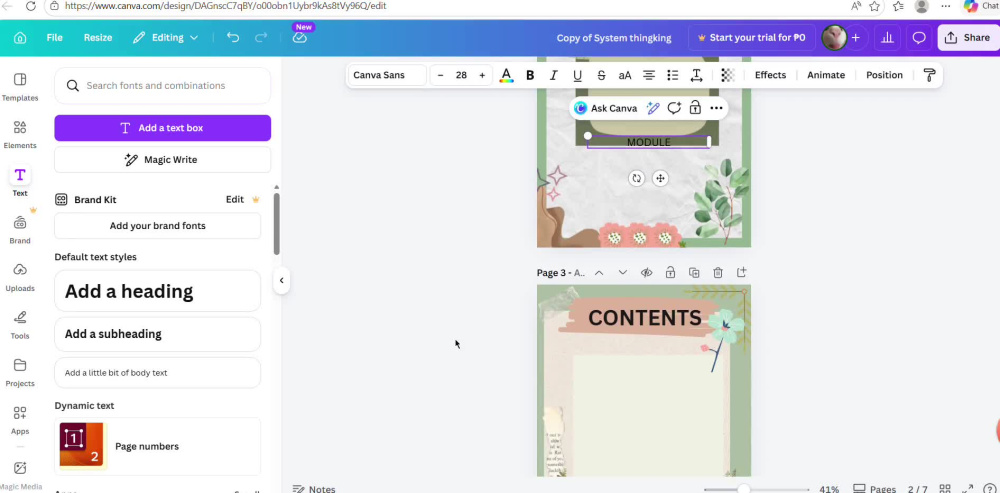
Task: Lock Page 3
Action: pos(670,273)
